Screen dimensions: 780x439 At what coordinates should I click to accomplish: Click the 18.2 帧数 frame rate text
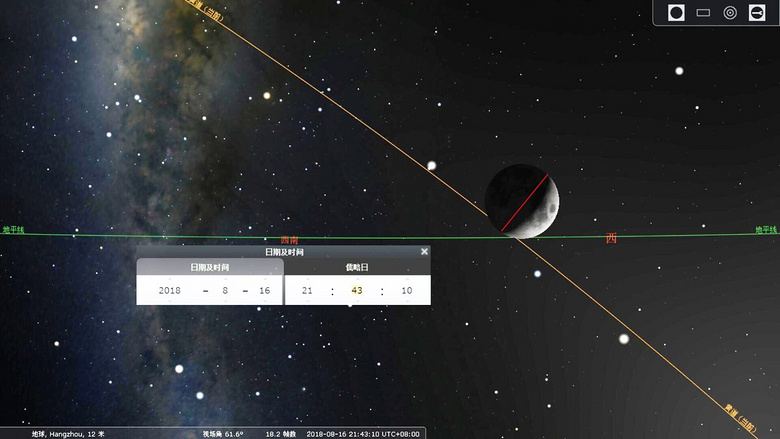tap(281, 434)
